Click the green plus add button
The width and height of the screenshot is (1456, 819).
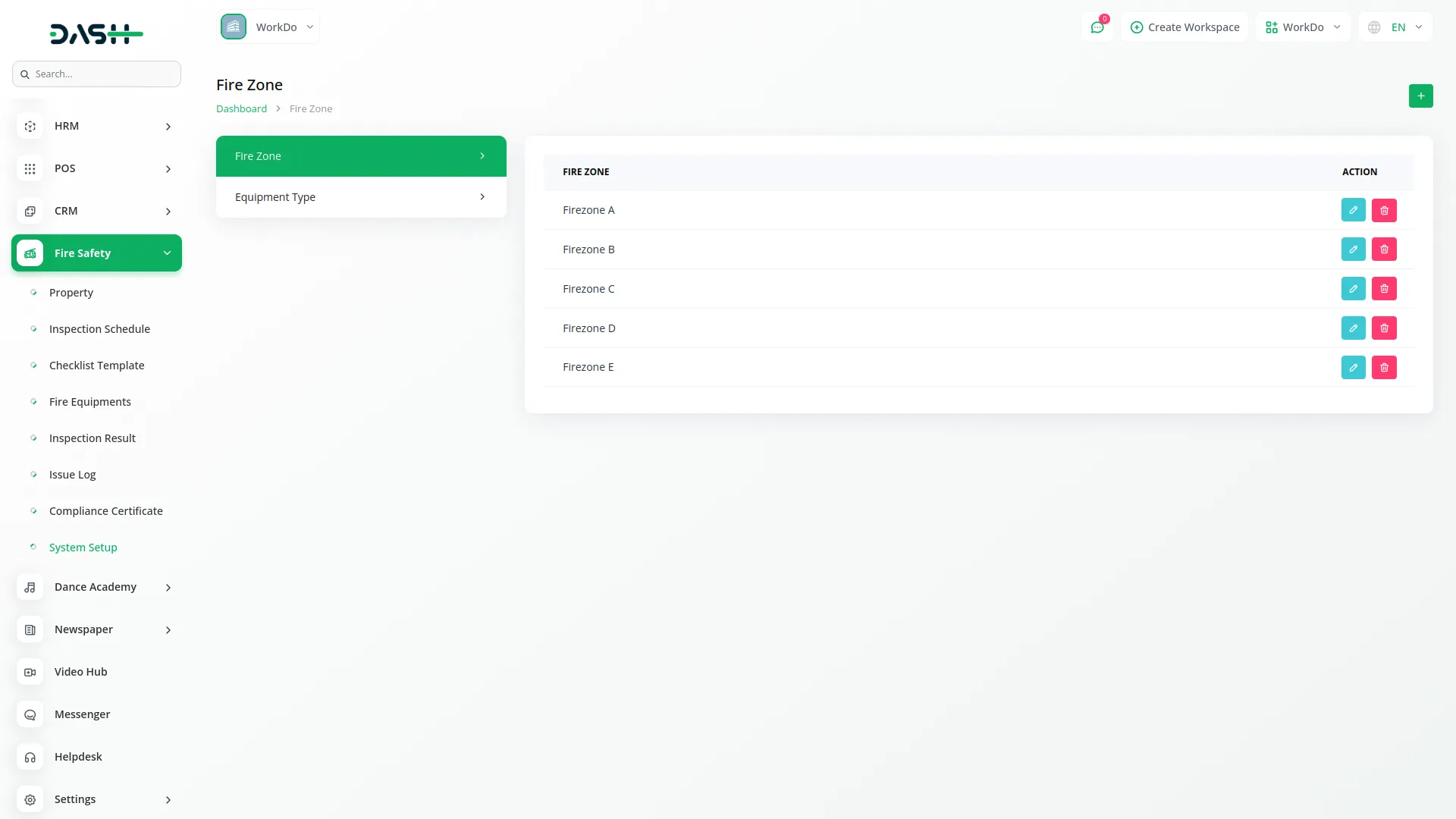pos(1420,96)
